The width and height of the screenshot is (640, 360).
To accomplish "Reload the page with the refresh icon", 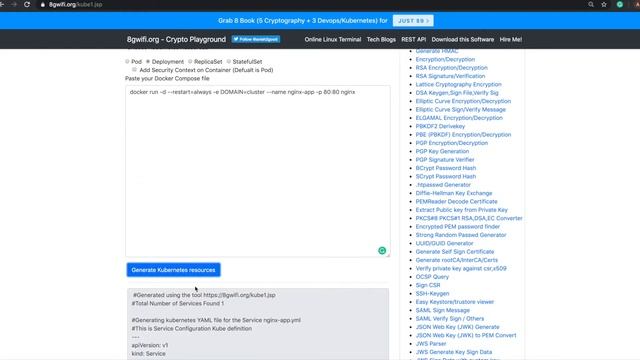I will tap(27, 4).
